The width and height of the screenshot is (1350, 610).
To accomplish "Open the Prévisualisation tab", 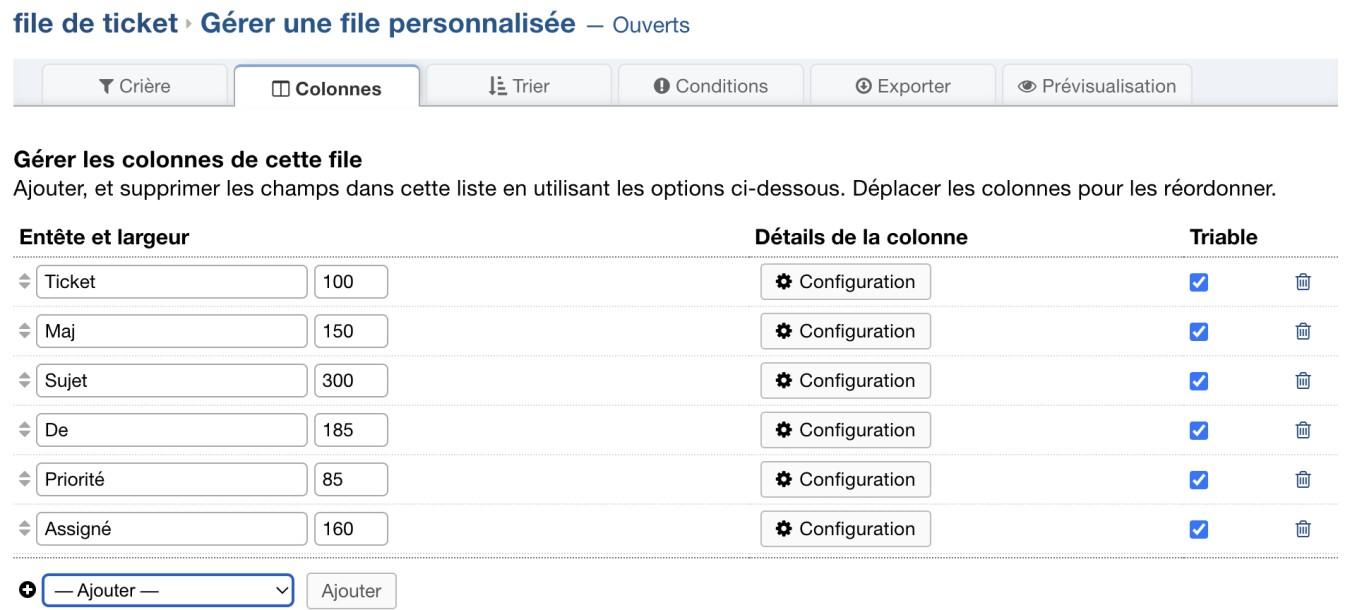I will pos(1097,86).
